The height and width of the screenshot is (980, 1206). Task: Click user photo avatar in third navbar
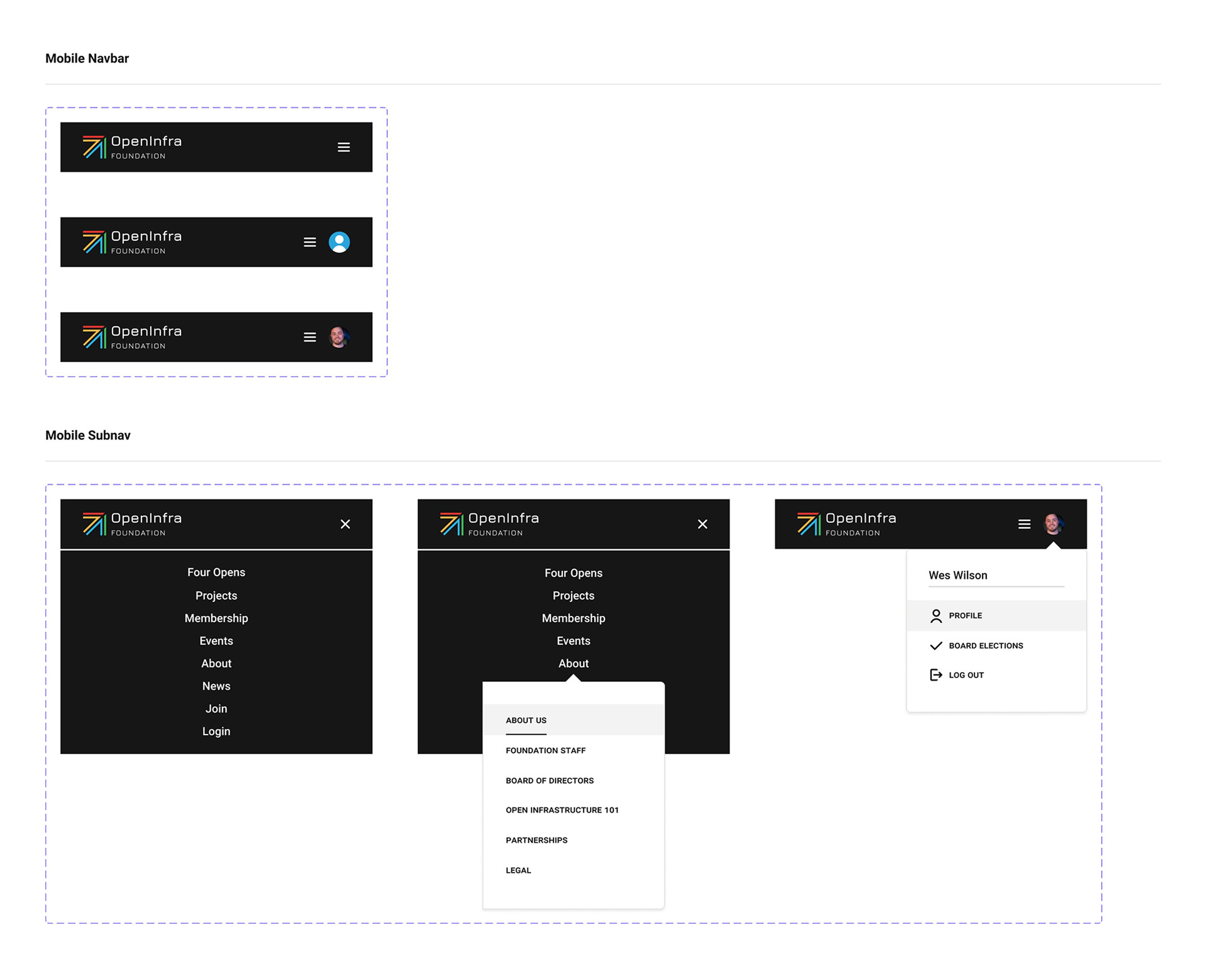click(339, 337)
